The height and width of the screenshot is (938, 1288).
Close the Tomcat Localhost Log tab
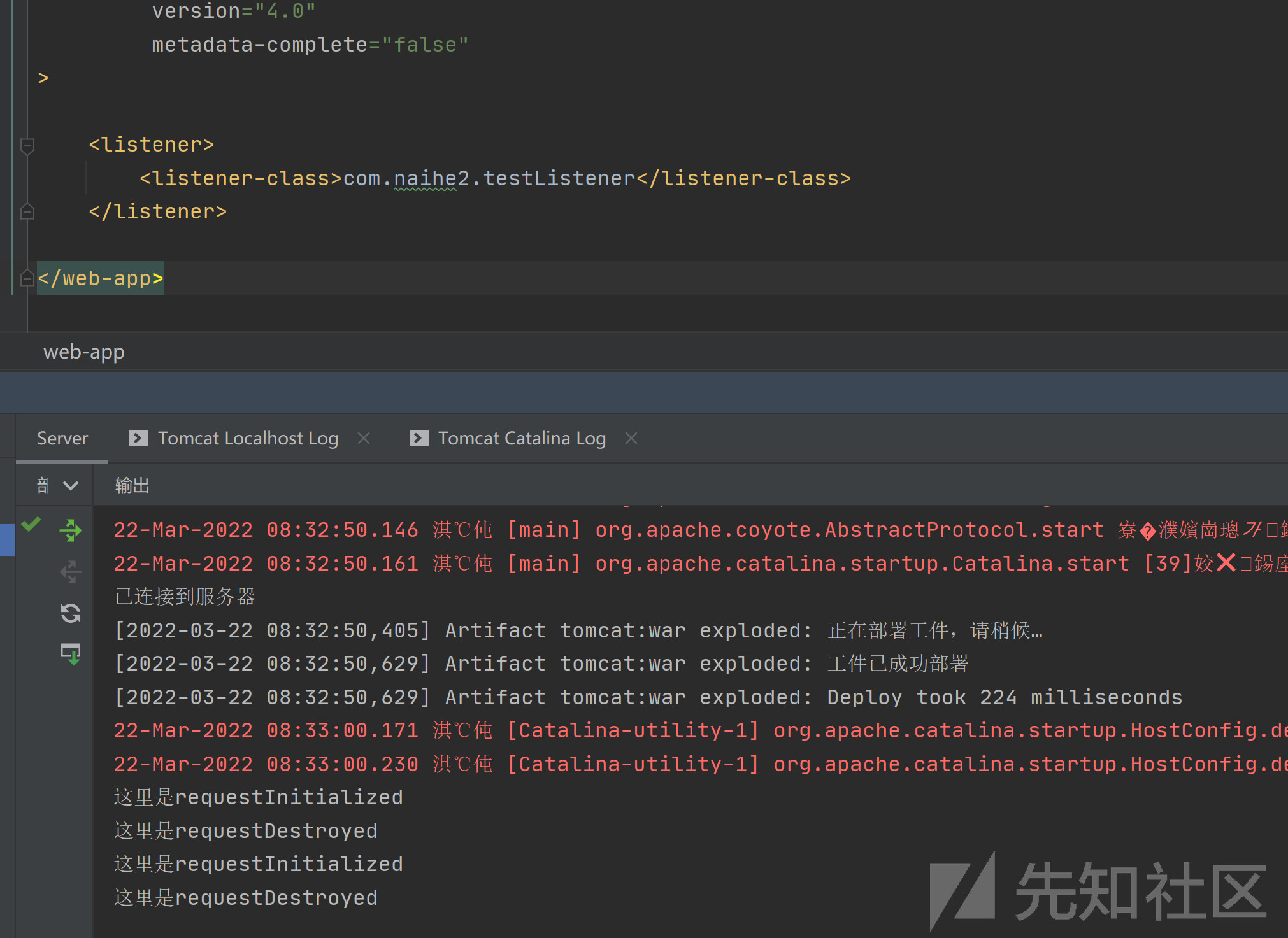click(x=364, y=438)
